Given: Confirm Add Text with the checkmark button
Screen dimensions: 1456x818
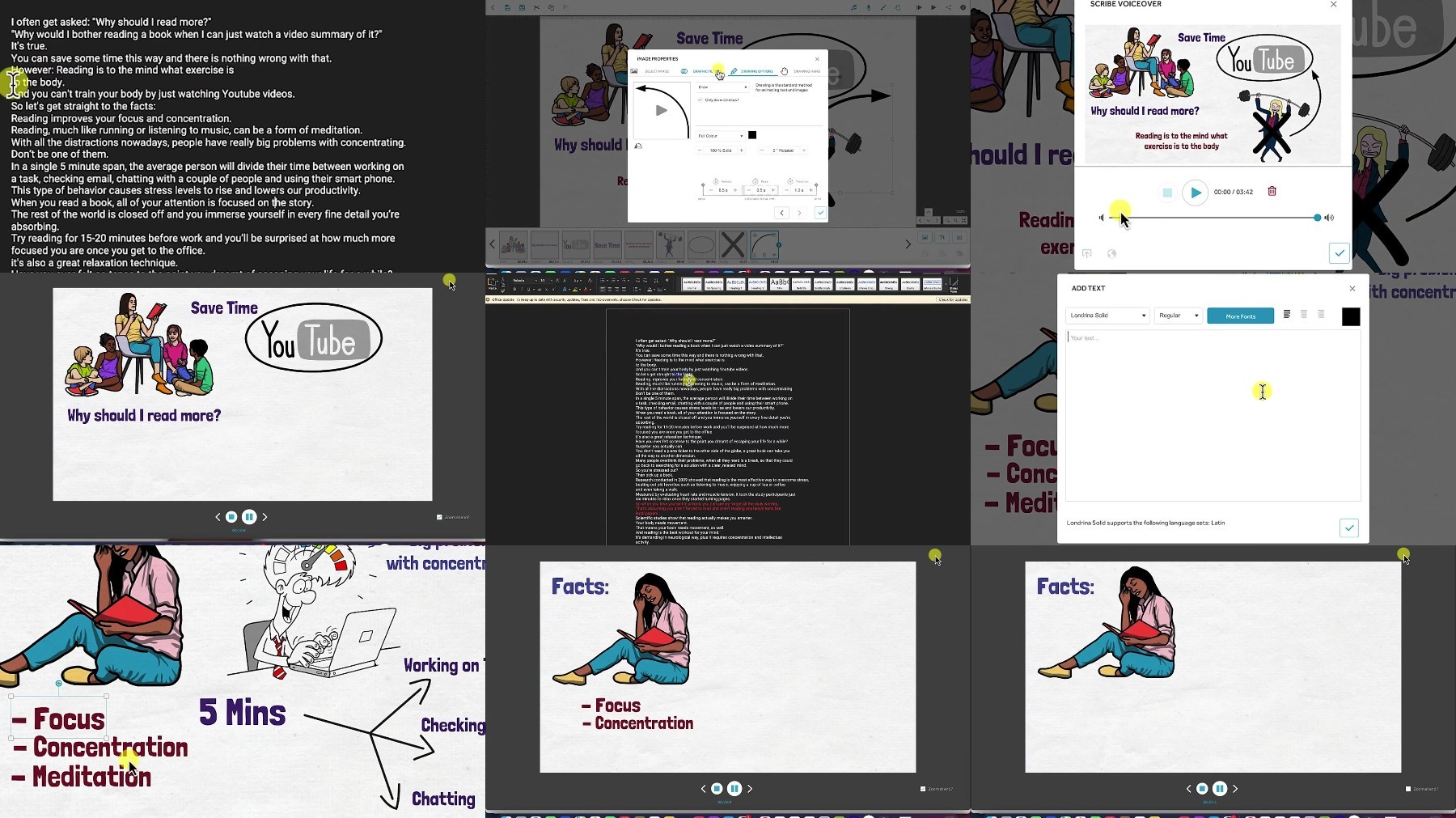Looking at the screenshot, I should [1349, 528].
